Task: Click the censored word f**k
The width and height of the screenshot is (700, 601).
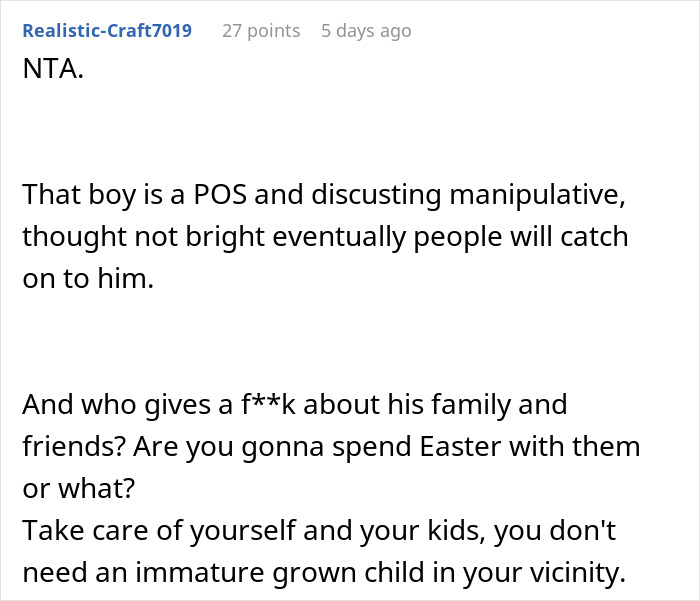Action: point(268,405)
